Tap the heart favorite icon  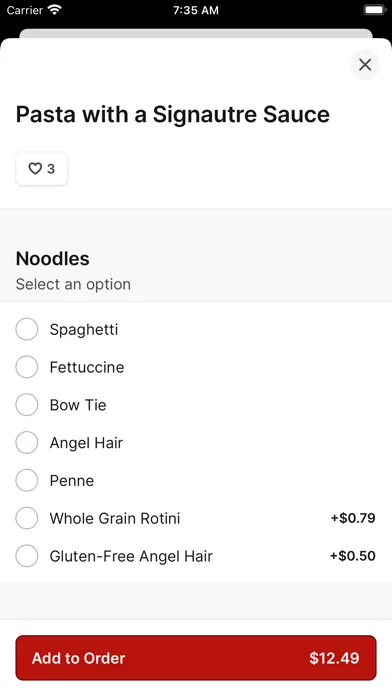pyautogui.click(x=35, y=169)
